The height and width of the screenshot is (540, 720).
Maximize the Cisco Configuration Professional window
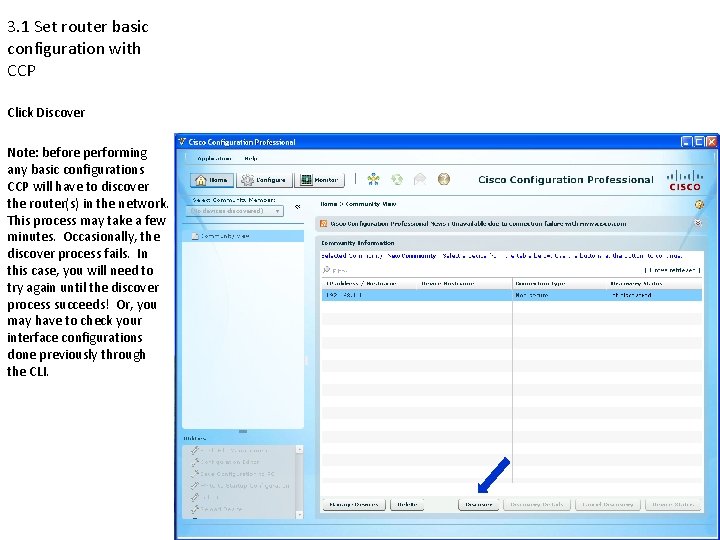click(699, 142)
